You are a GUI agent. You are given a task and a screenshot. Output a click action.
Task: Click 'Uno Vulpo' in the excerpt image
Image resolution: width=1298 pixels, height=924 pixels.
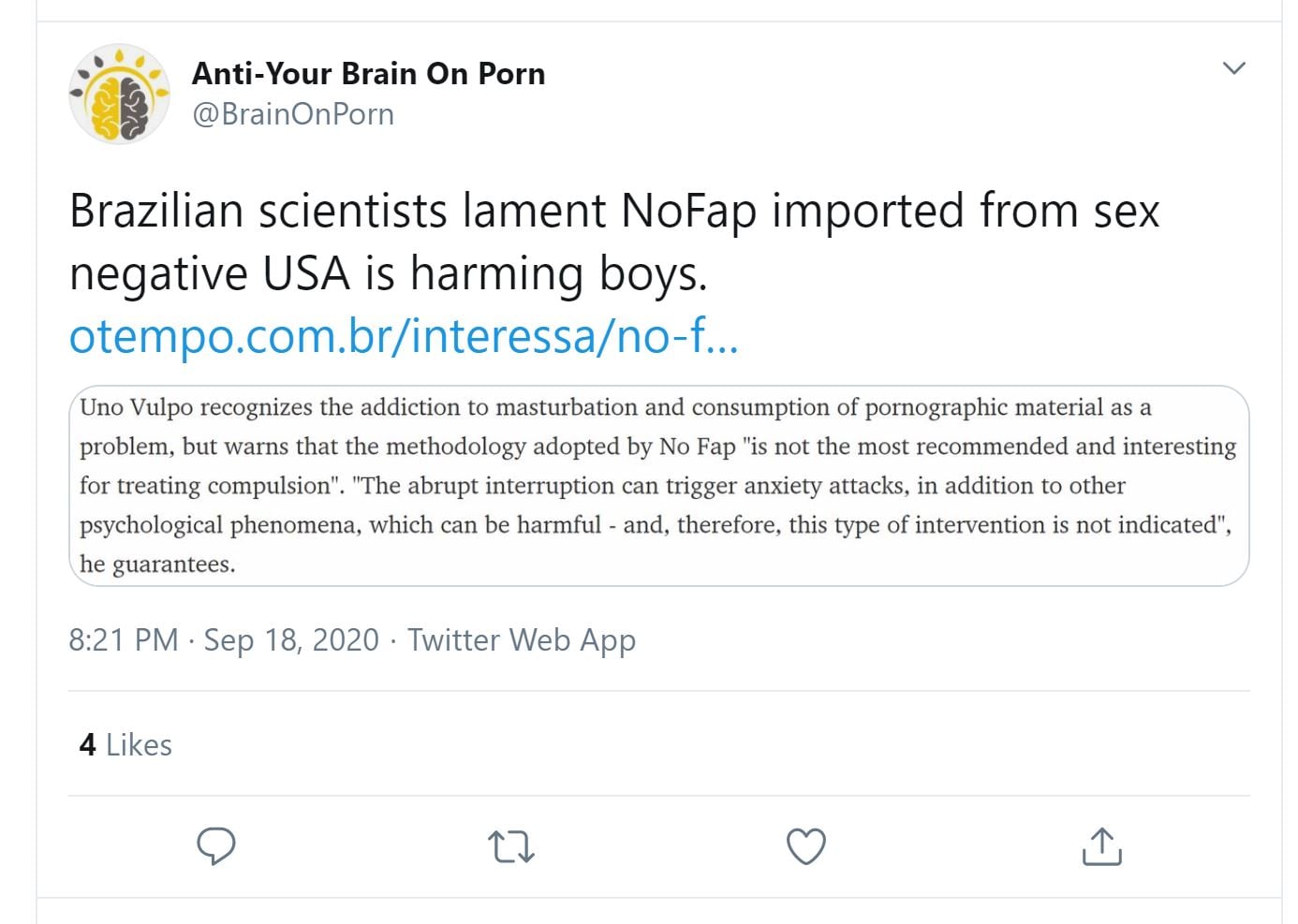[x=136, y=408]
